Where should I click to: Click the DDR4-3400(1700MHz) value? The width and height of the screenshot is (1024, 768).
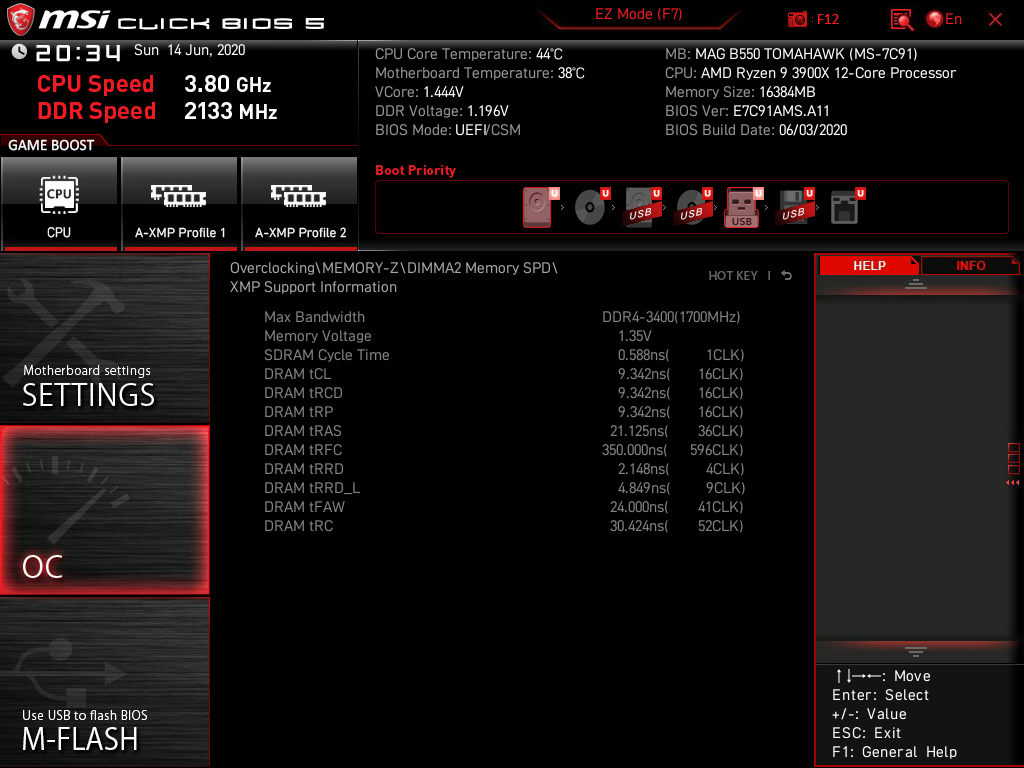(671, 317)
